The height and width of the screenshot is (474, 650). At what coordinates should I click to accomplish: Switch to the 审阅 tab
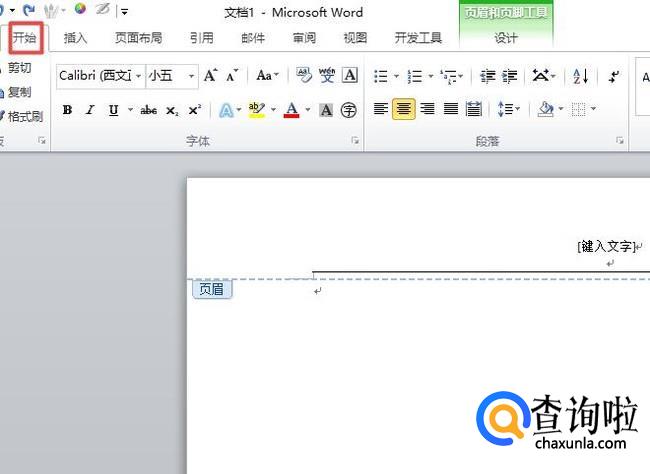[304, 38]
